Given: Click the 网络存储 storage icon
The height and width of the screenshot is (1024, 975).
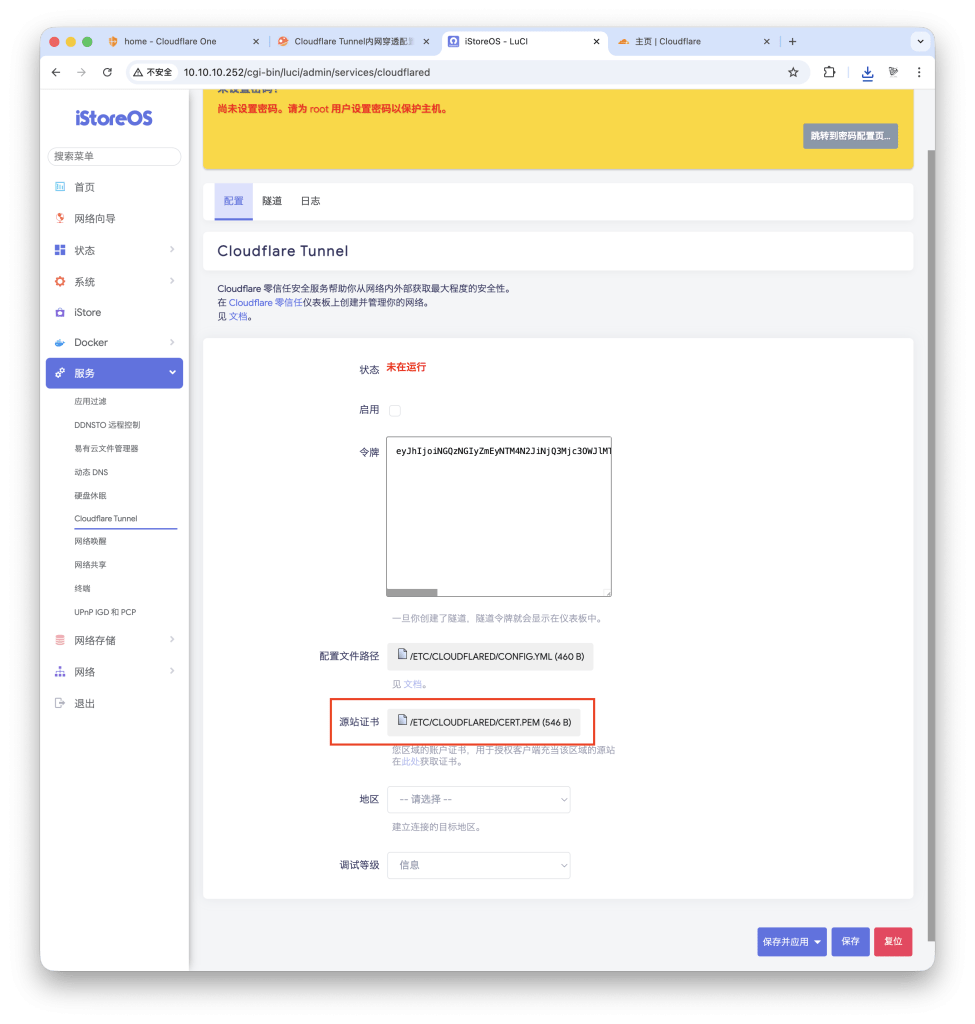Looking at the screenshot, I should (60, 641).
